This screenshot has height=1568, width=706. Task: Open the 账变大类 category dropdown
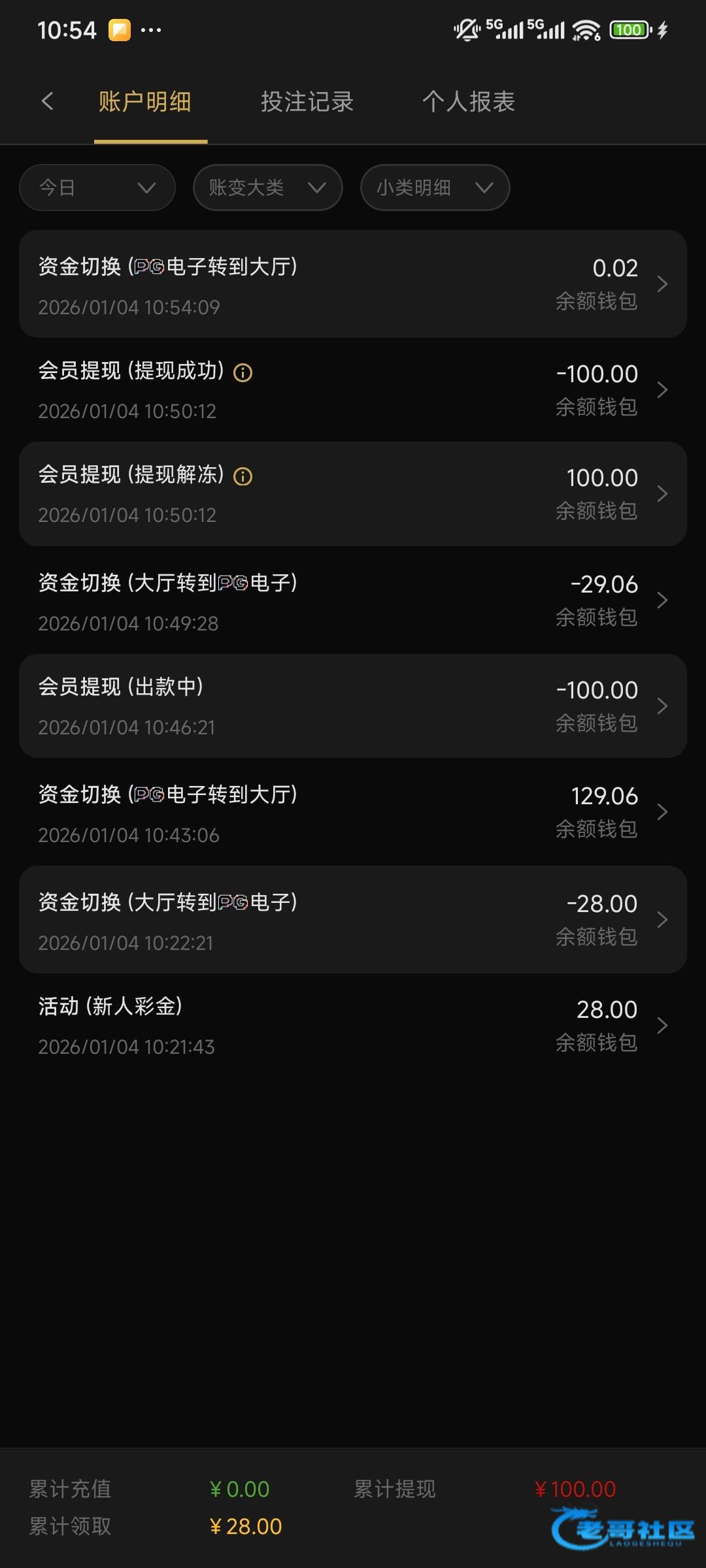(x=267, y=188)
